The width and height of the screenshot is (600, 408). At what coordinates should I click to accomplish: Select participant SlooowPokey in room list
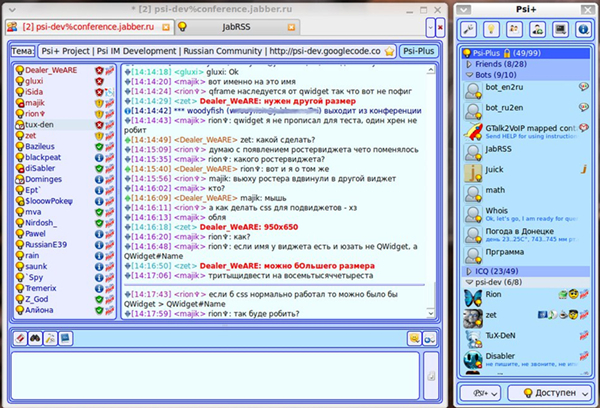coord(64,201)
